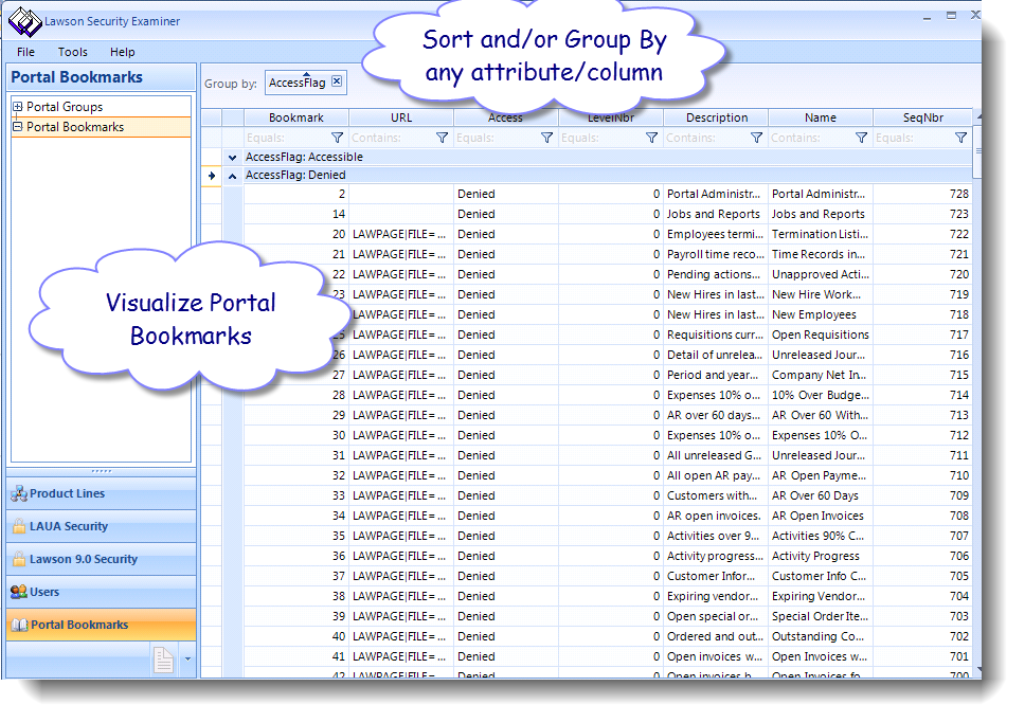1024x722 pixels.
Task: Click the vertical scrollbar up arrow
Action: click(977, 116)
